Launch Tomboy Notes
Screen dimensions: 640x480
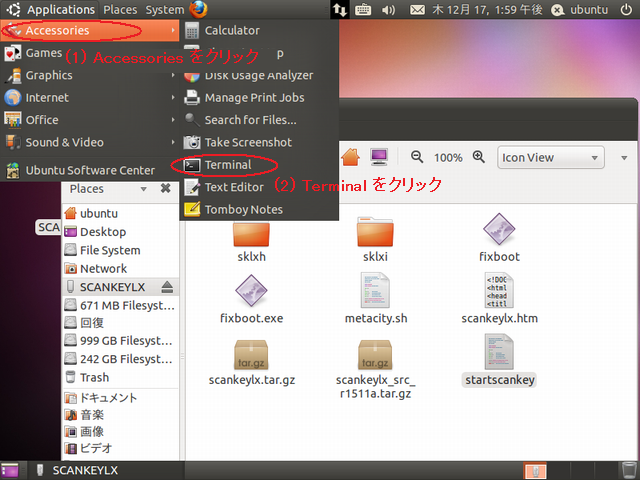pyautogui.click(x=259, y=210)
